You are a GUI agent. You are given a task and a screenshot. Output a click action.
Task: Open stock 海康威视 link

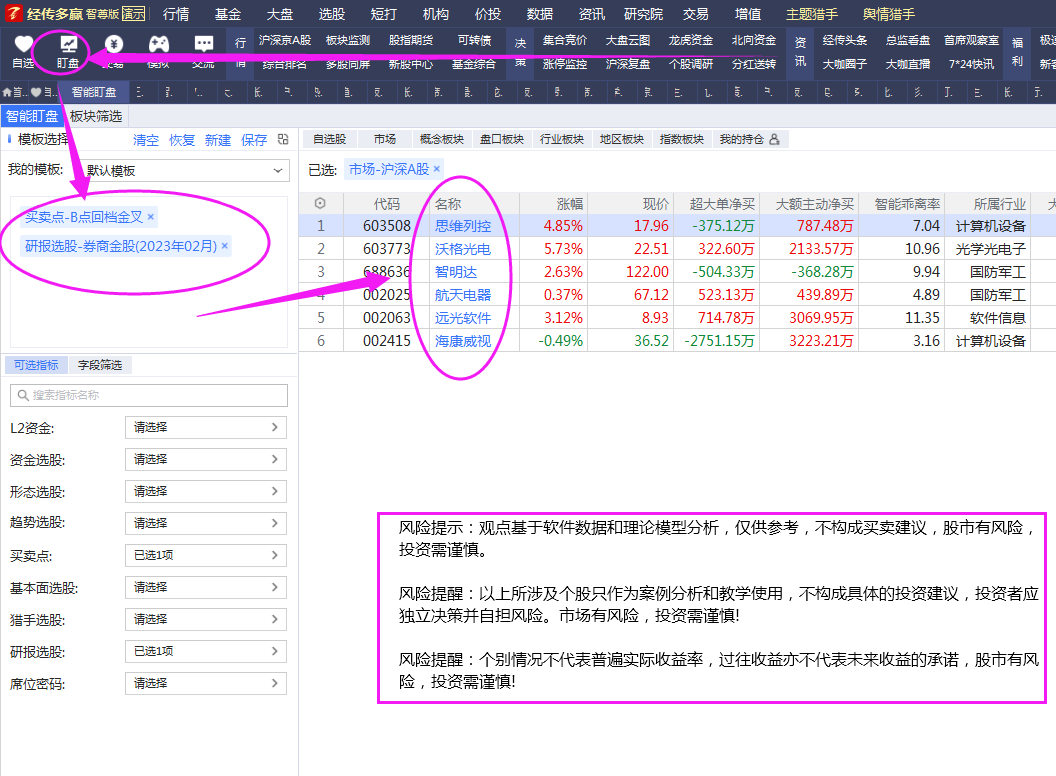[x=463, y=341]
